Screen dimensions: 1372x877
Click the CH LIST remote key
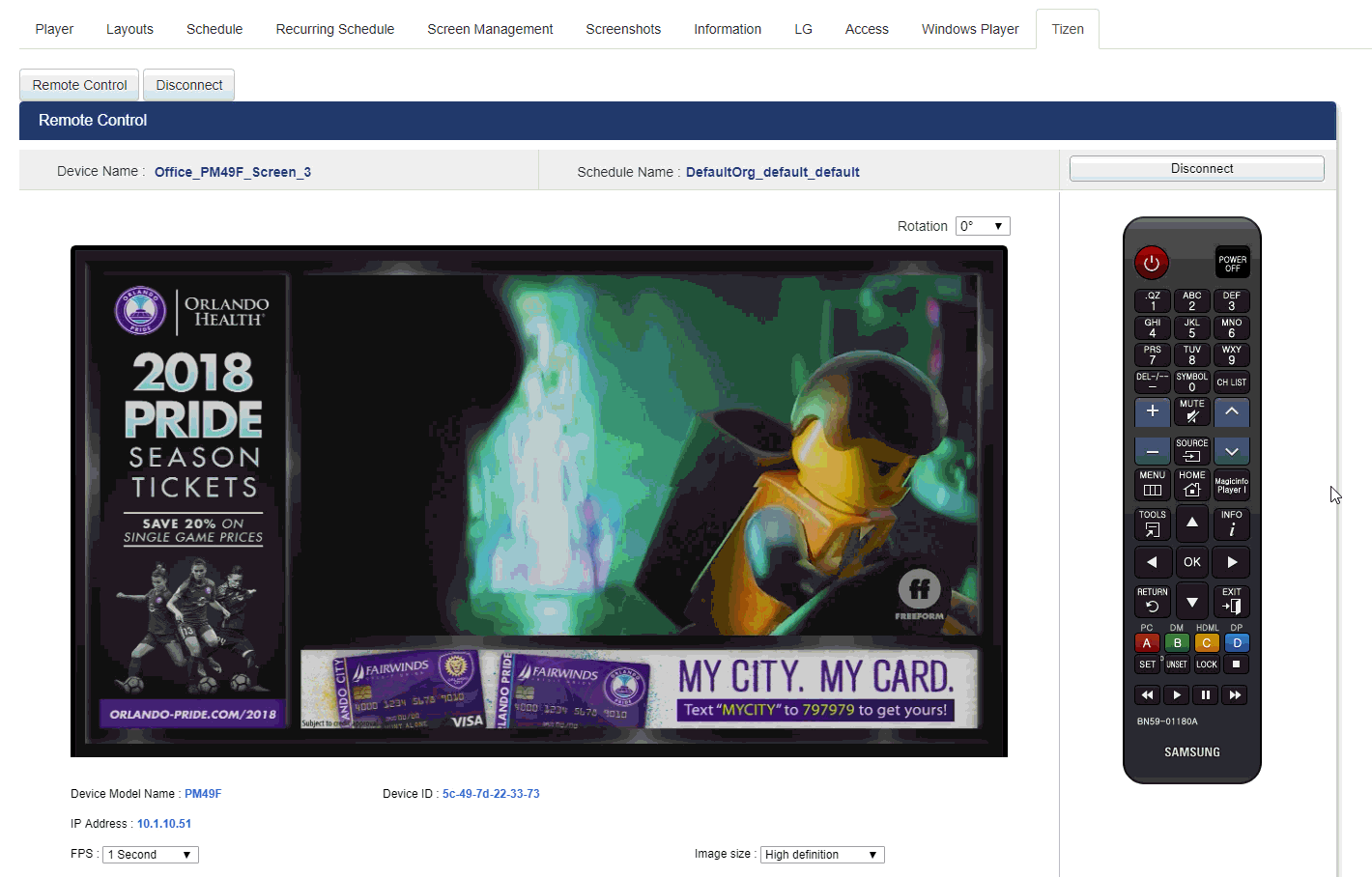pyautogui.click(x=1232, y=382)
